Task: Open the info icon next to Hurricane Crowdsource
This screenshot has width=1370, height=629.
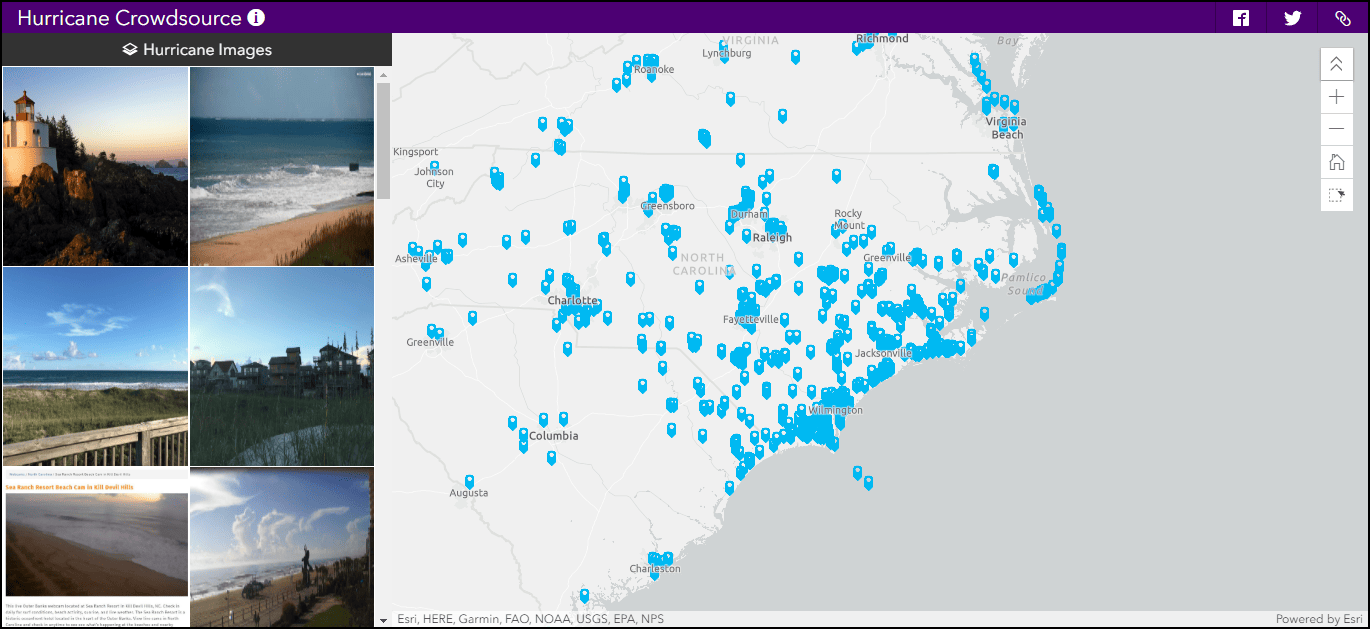Action: tap(254, 17)
